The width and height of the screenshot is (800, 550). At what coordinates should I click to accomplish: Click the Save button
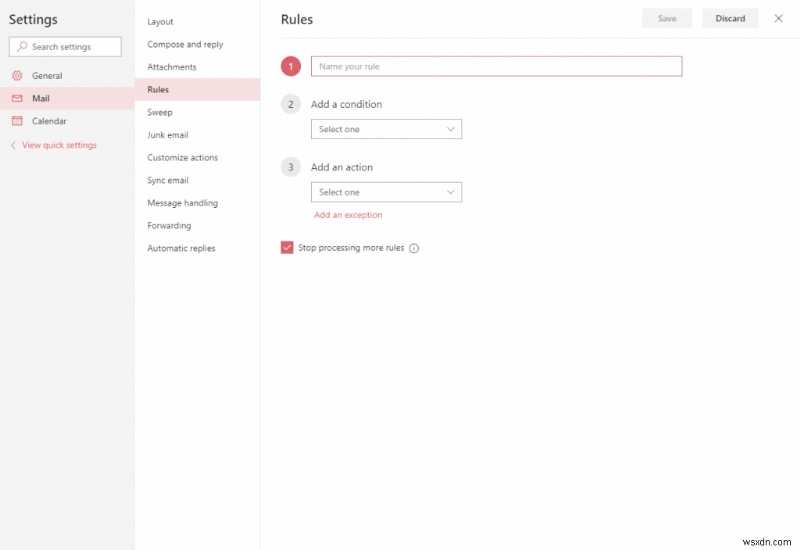click(667, 18)
